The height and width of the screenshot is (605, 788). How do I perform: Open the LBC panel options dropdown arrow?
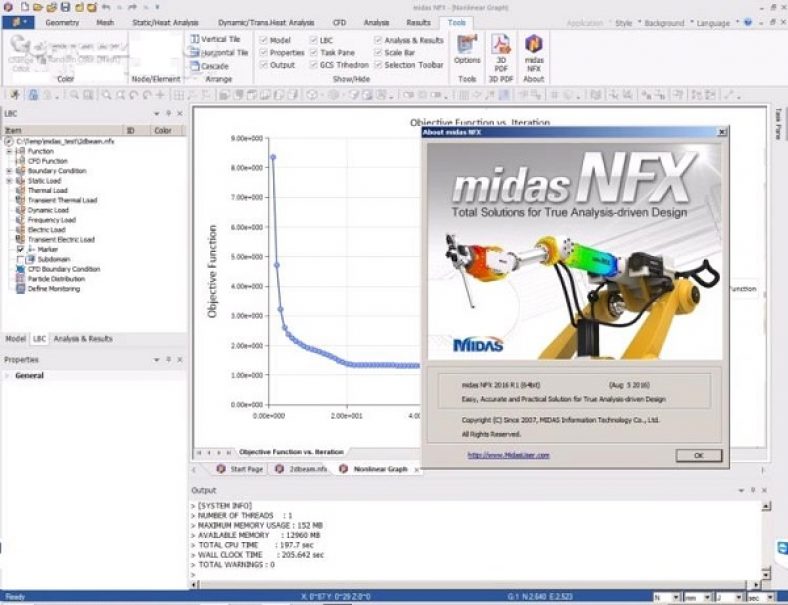coord(157,114)
